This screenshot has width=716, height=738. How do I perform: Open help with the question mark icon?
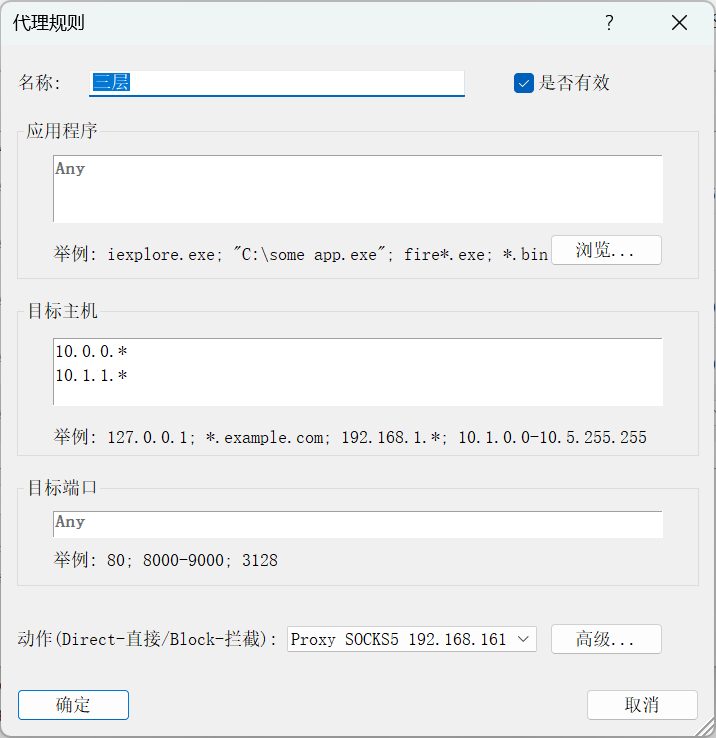click(x=609, y=23)
